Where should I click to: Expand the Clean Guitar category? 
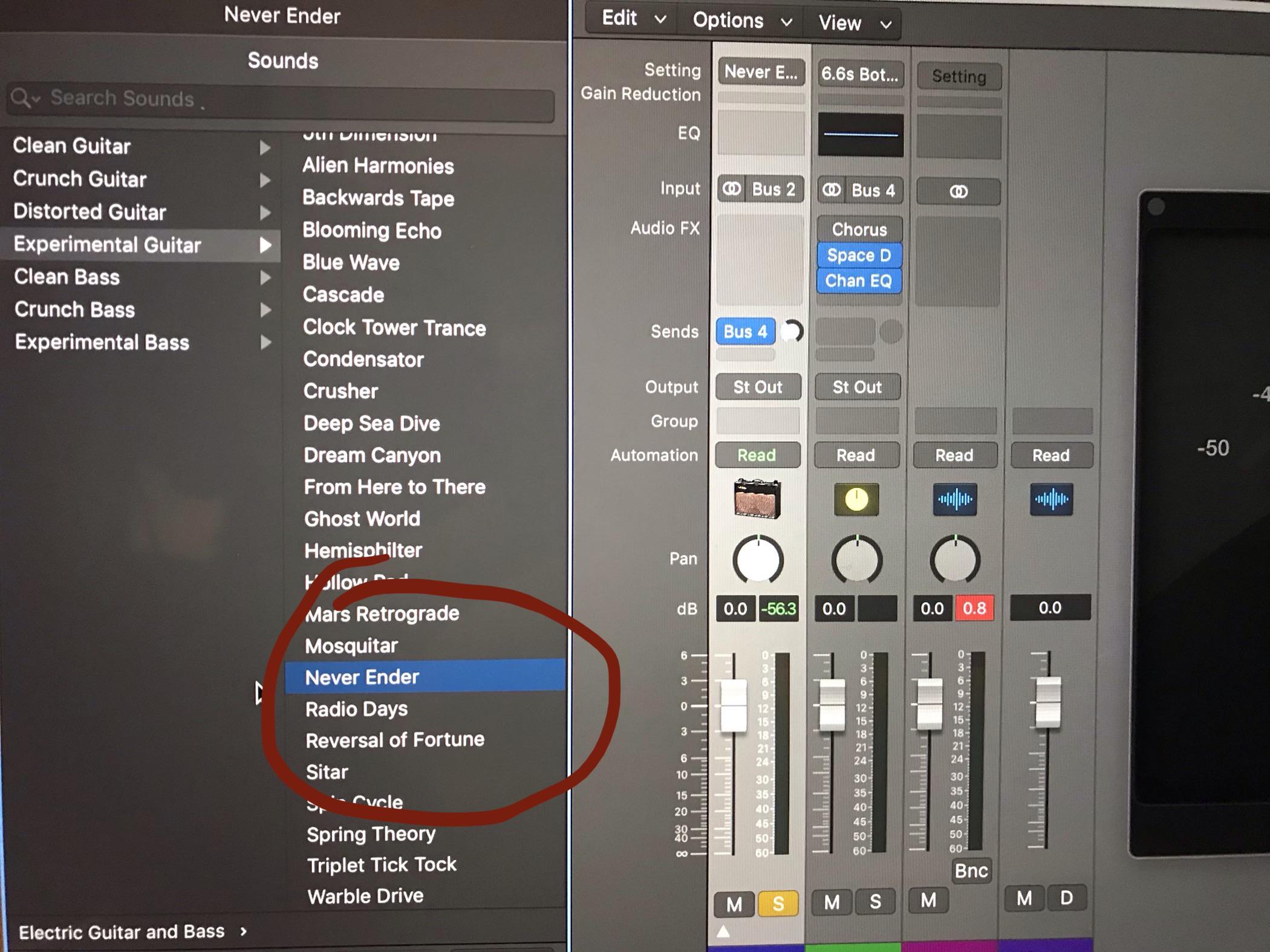click(x=264, y=147)
